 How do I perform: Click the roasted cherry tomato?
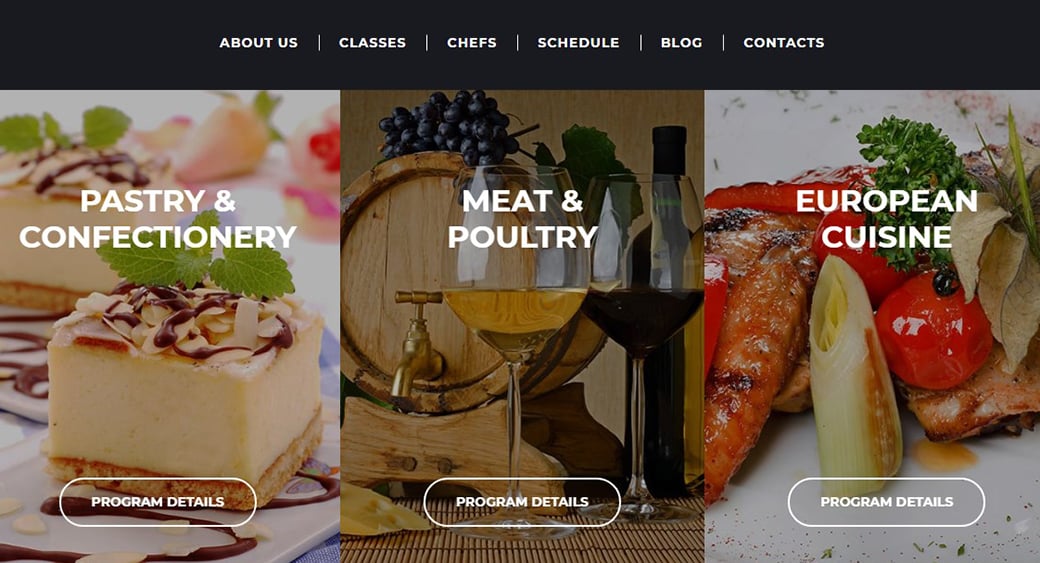click(x=934, y=330)
